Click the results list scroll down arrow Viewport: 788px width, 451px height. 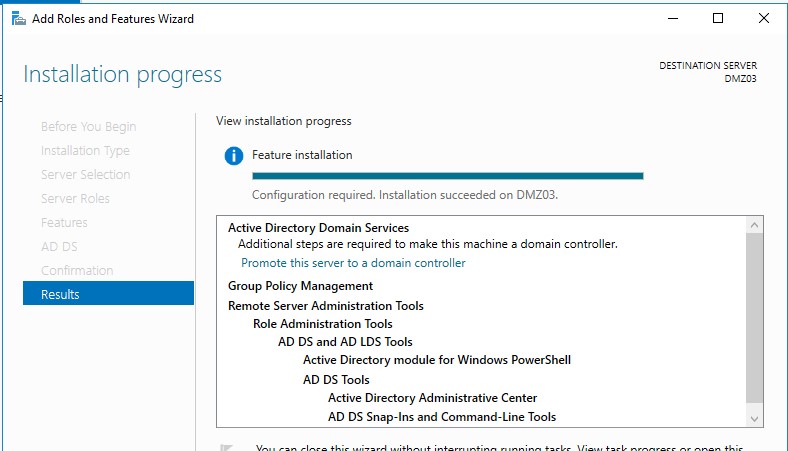point(754,419)
